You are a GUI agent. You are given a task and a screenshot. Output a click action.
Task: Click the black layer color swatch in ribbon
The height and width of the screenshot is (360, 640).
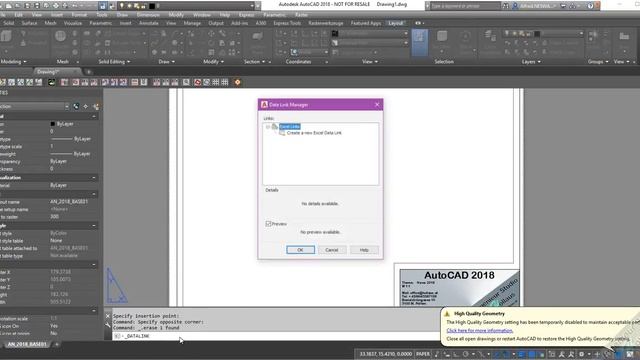537,33
